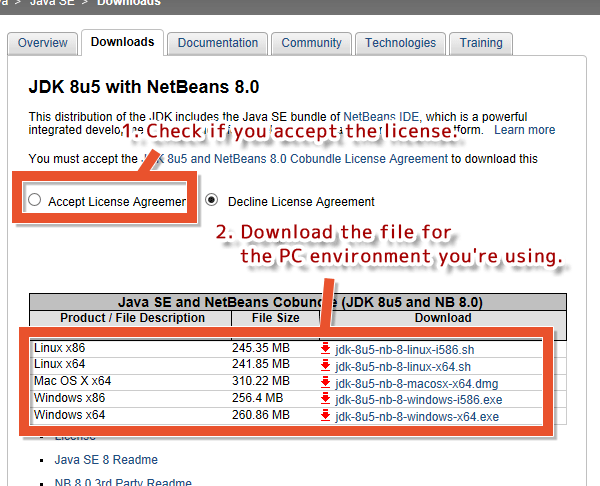Viewport: 600px width, 486px height.
Task: Go to the Technologies tab
Action: 400,43
